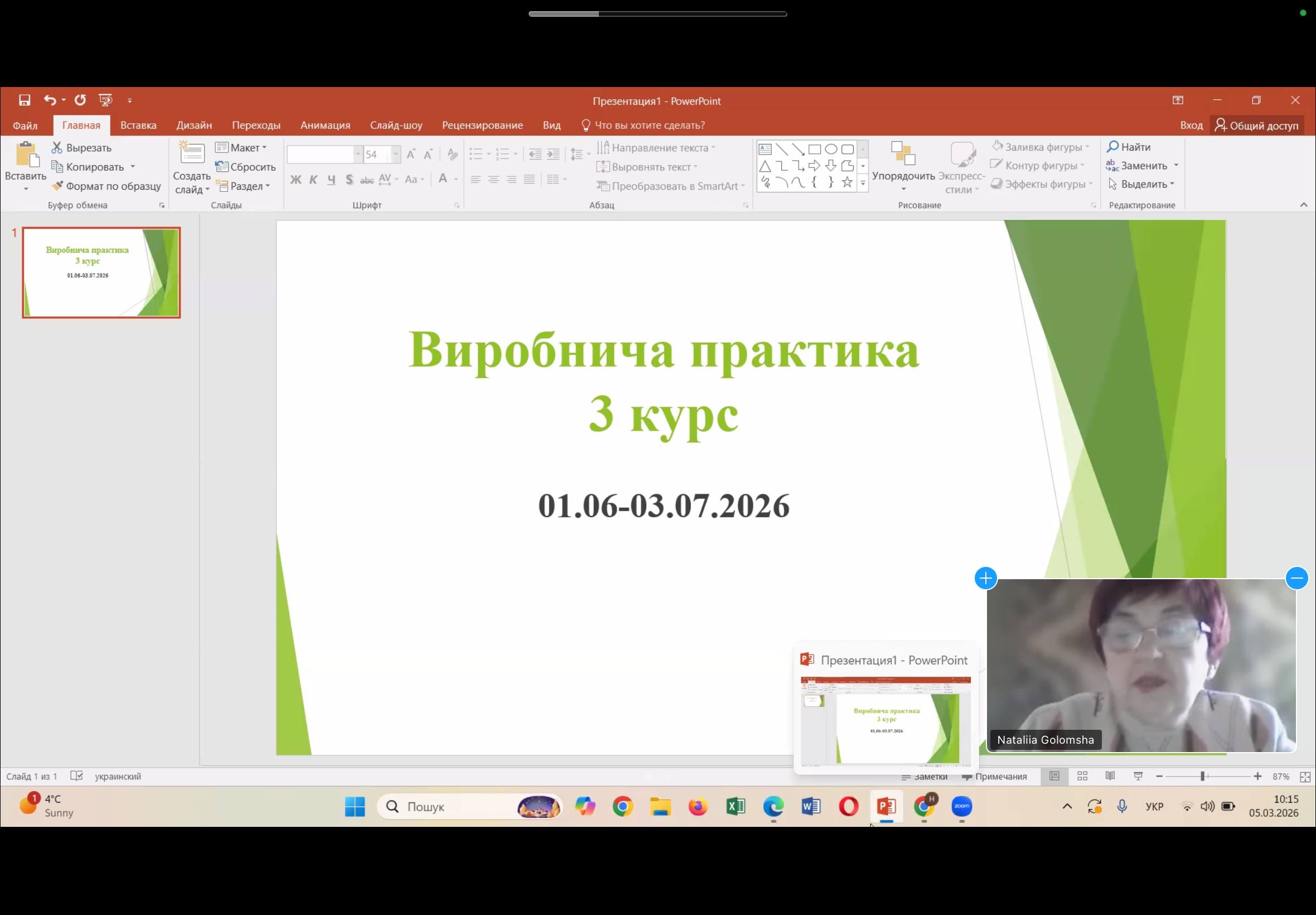This screenshot has width=1316, height=915.
Task: Toggle the Примечания comments pane
Action: 994,777
